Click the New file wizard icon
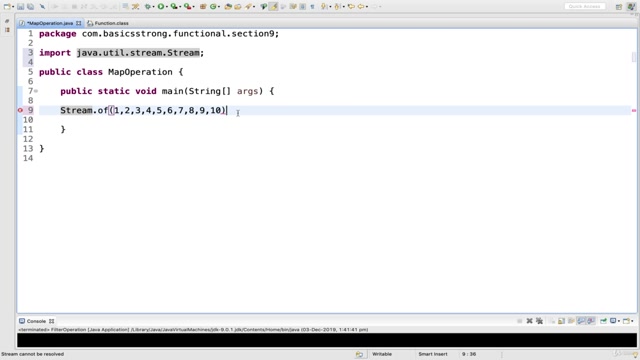640x360 pixels. (7, 7)
